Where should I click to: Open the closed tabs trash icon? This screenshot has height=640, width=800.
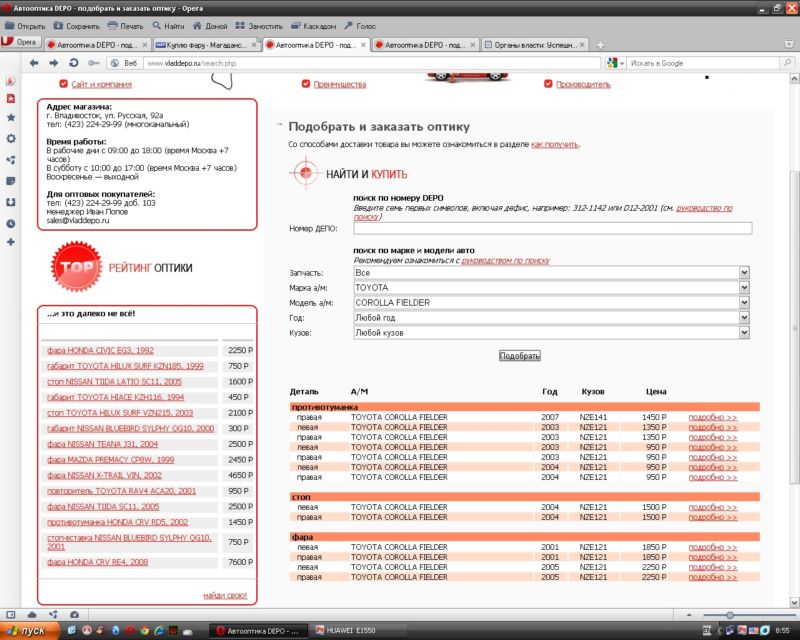[x=789, y=44]
